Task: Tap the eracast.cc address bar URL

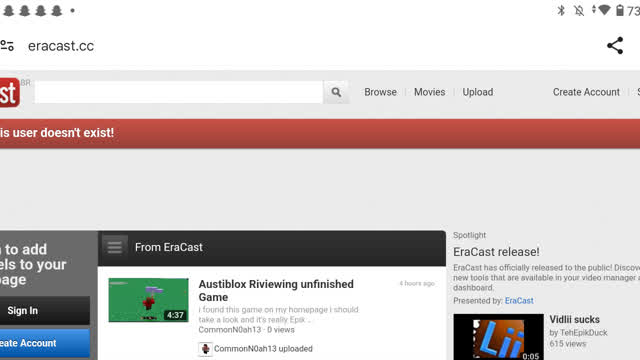Action: pos(61,46)
